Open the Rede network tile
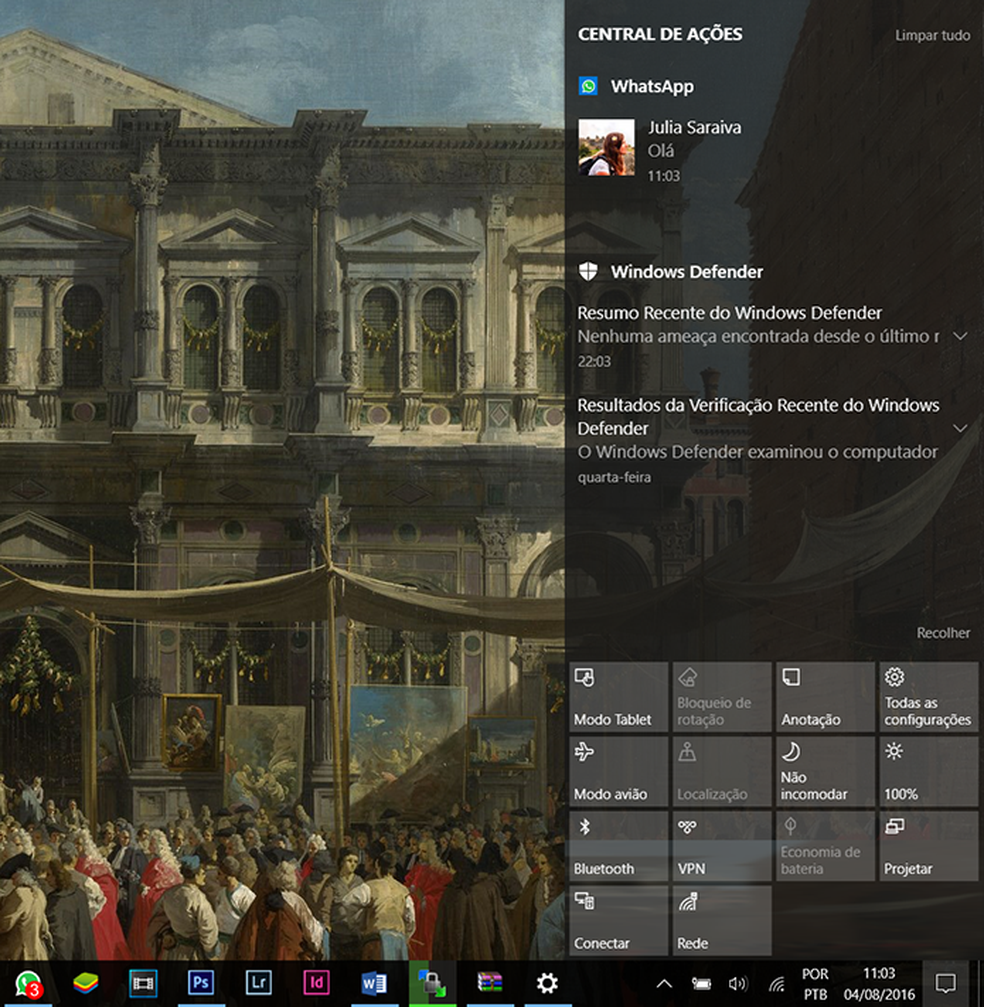 [x=723, y=920]
